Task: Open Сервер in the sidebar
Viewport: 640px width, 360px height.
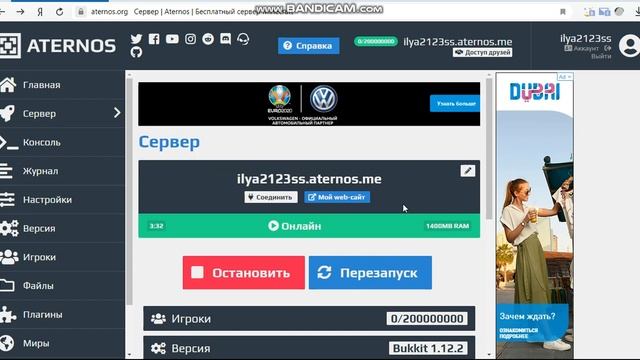Action: coord(62,113)
